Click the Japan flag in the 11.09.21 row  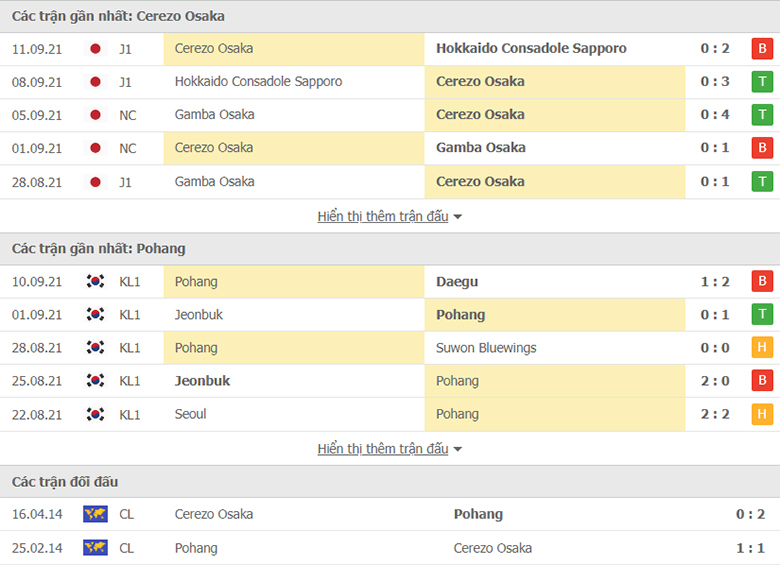tap(95, 49)
